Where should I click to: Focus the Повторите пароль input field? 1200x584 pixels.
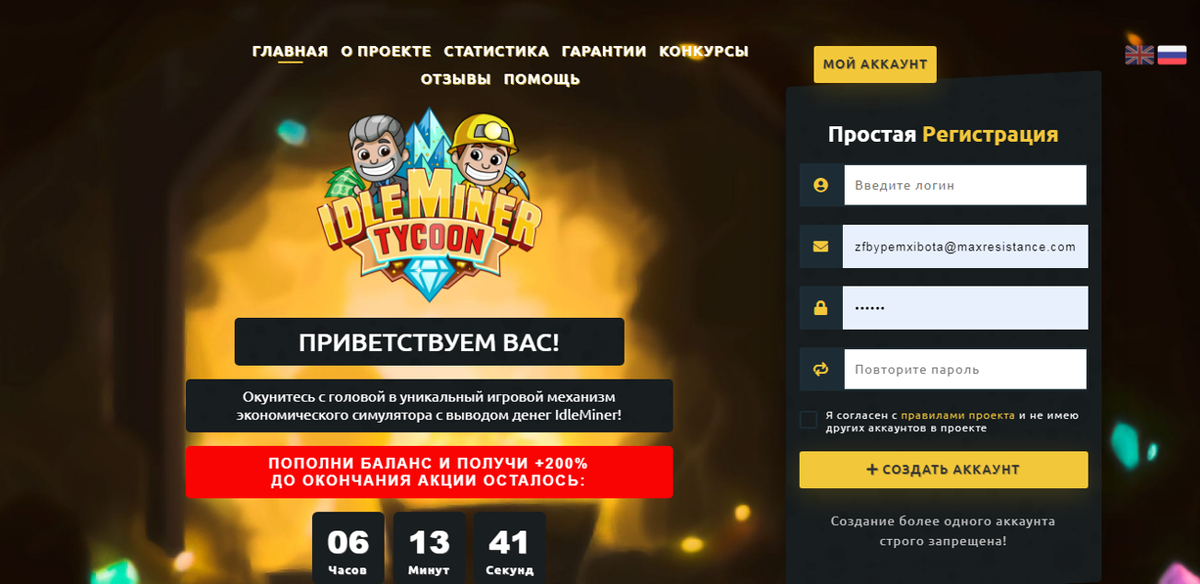click(x=965, y=369)
